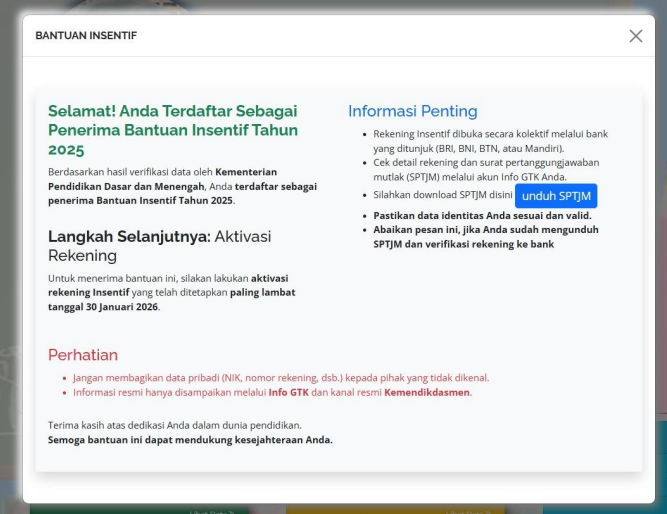The image size is (667, 514).
Task: Click the Silahkan download SPTJM disini text
Action: tap(443, 196)
